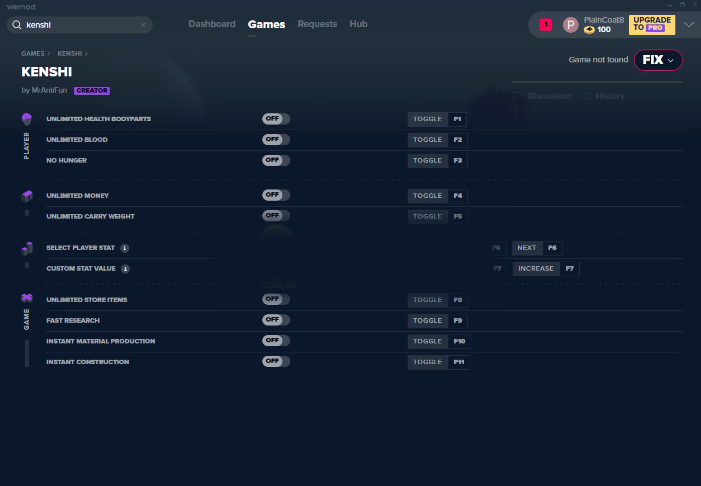Click Upgrade to Pro button

(x=652, y=25)
